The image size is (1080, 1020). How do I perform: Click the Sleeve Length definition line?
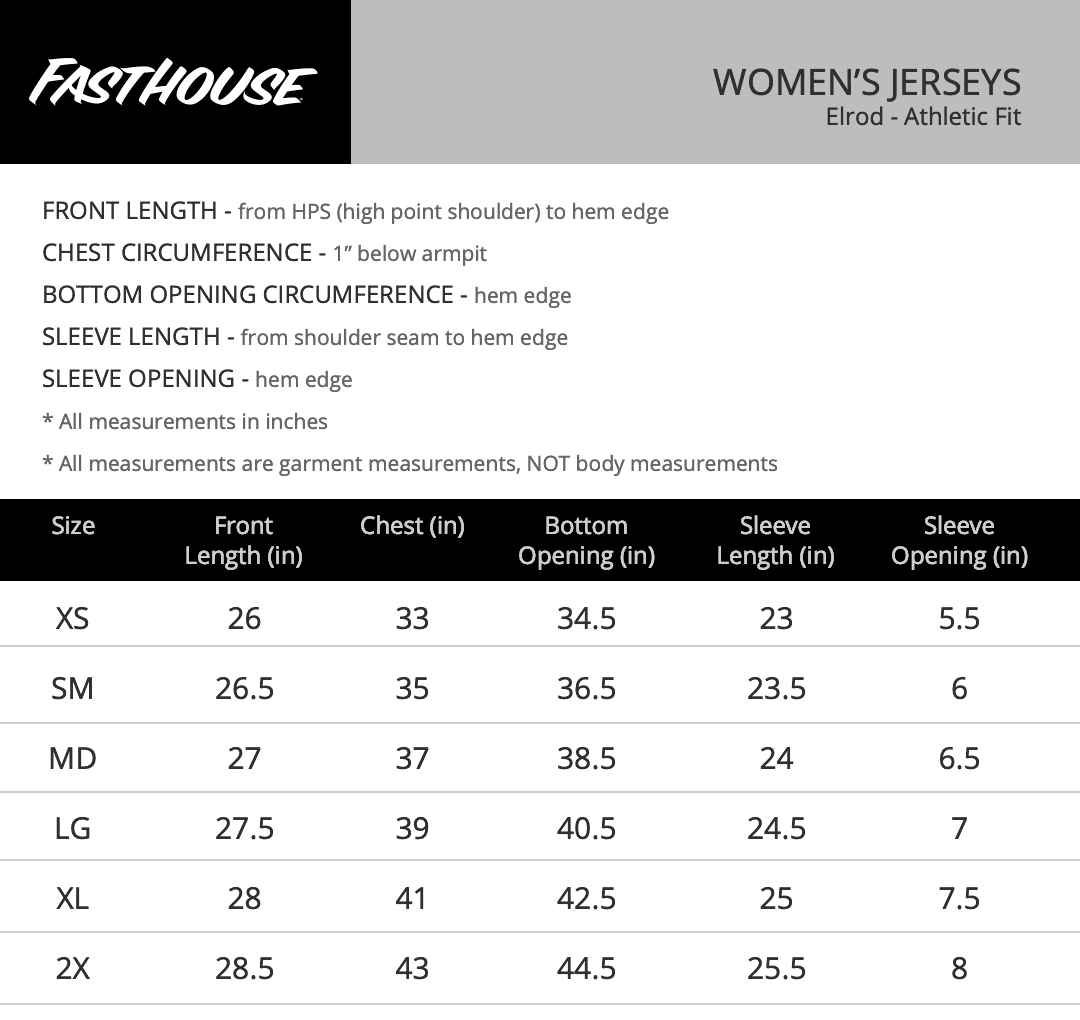click(305, 337)
